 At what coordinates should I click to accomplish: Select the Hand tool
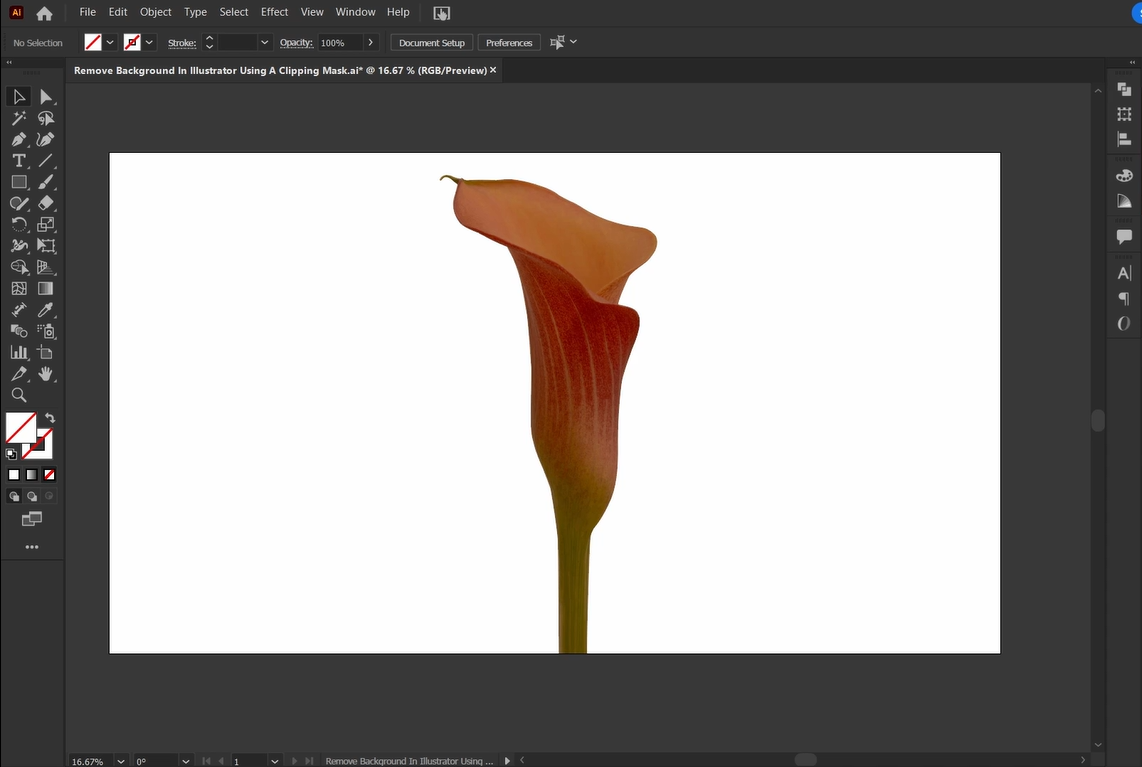pyautogui.click(x=46, y=373)
